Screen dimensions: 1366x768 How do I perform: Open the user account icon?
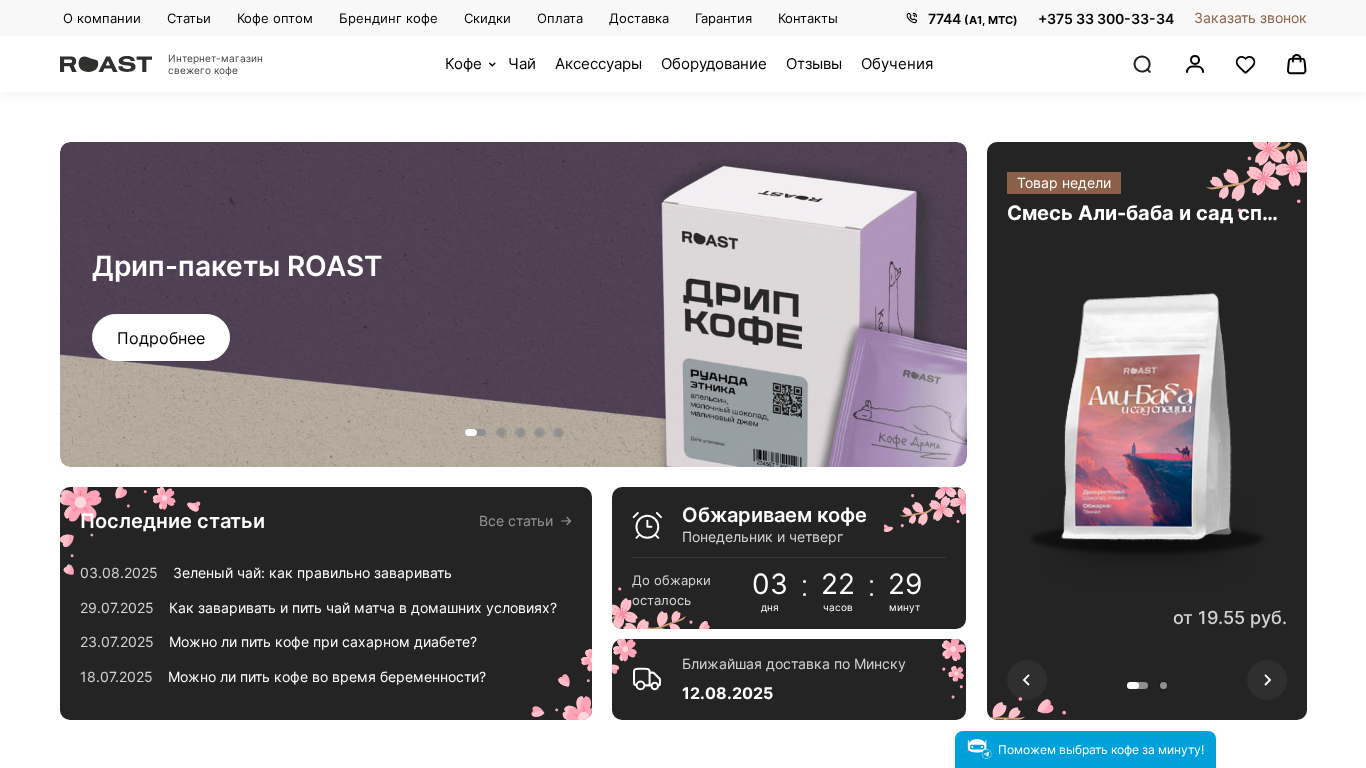tap(1195, 64)
